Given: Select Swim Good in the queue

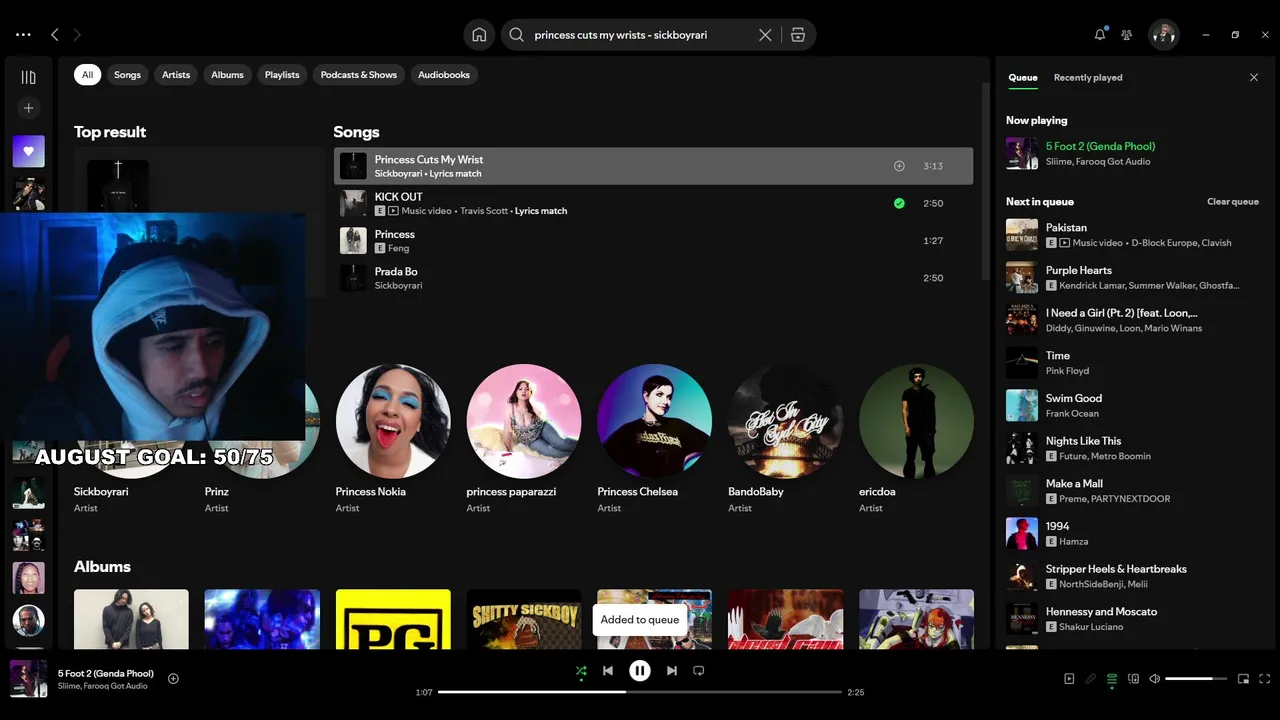Looking at the screenshot, I should (1132, 406).
